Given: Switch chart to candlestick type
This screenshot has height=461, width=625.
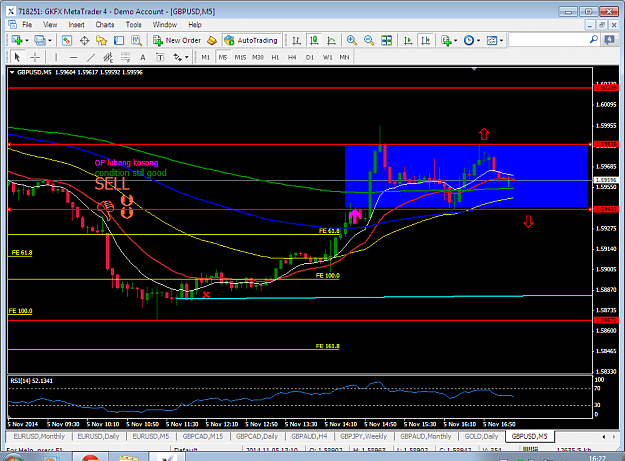Looking at the screenshot, I should (x=314, y=40).
